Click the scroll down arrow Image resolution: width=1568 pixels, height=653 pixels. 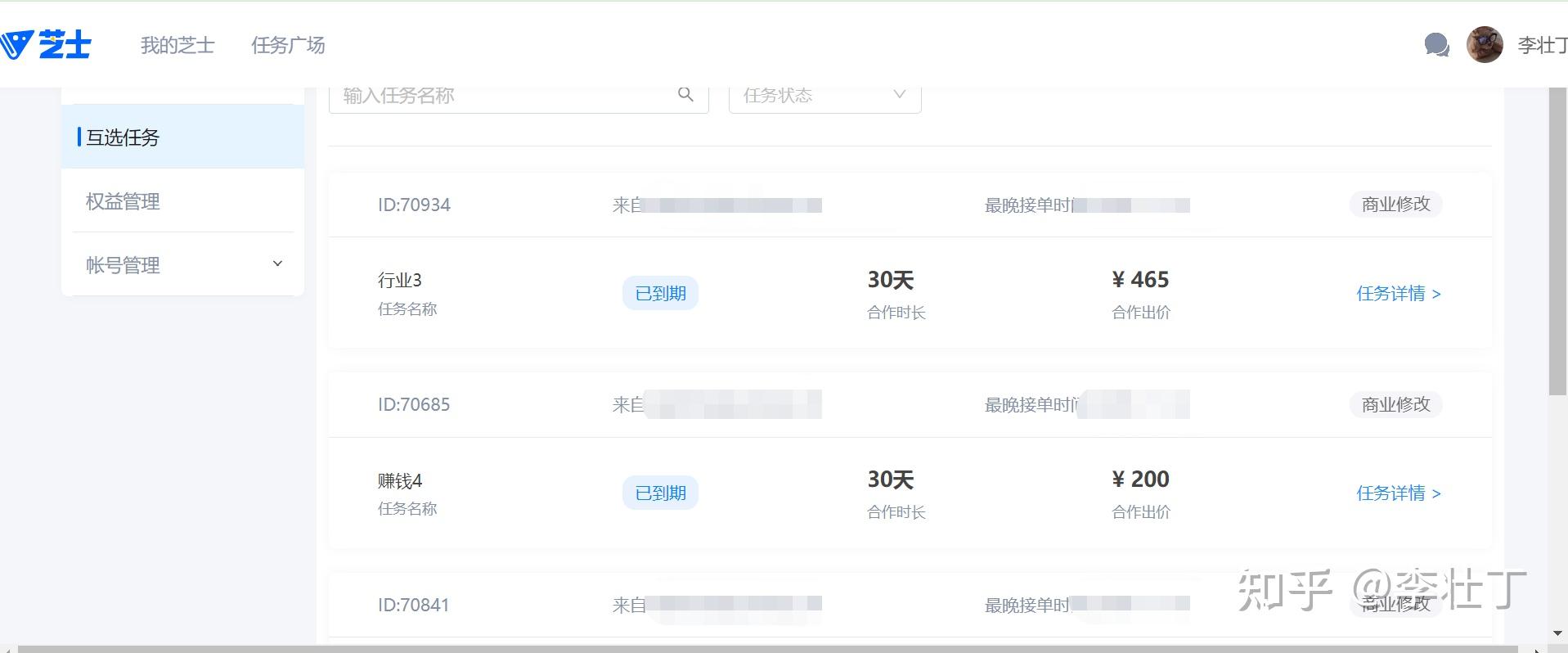[x=1557, y=633]
